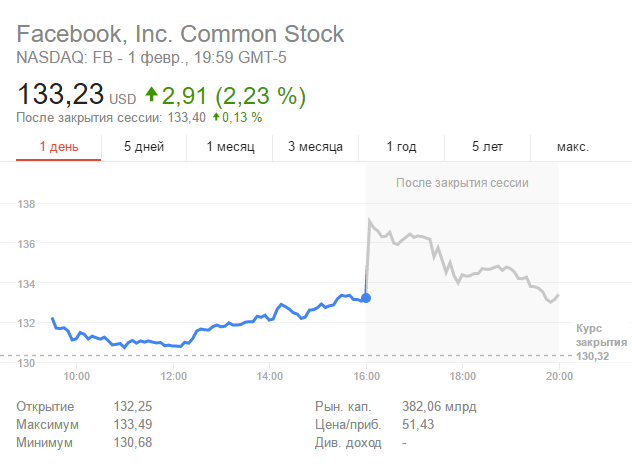Click the 12:00 time axis label
The image size is (632, 475).
point(174,377)
